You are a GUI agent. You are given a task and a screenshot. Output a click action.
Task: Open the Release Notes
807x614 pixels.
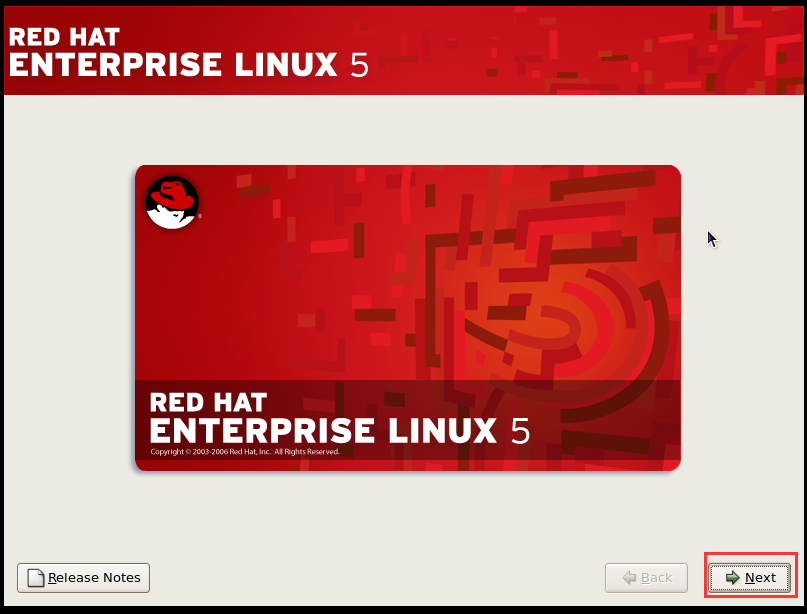pyautogui.click(x=83, y=577)
